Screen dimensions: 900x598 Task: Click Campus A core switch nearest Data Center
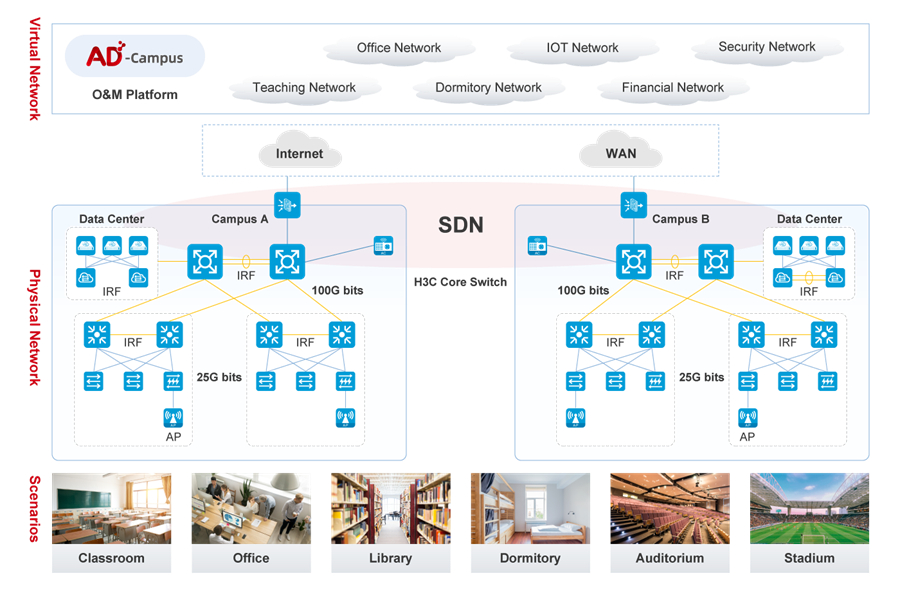pyautogui.click(x=205, y=262)
